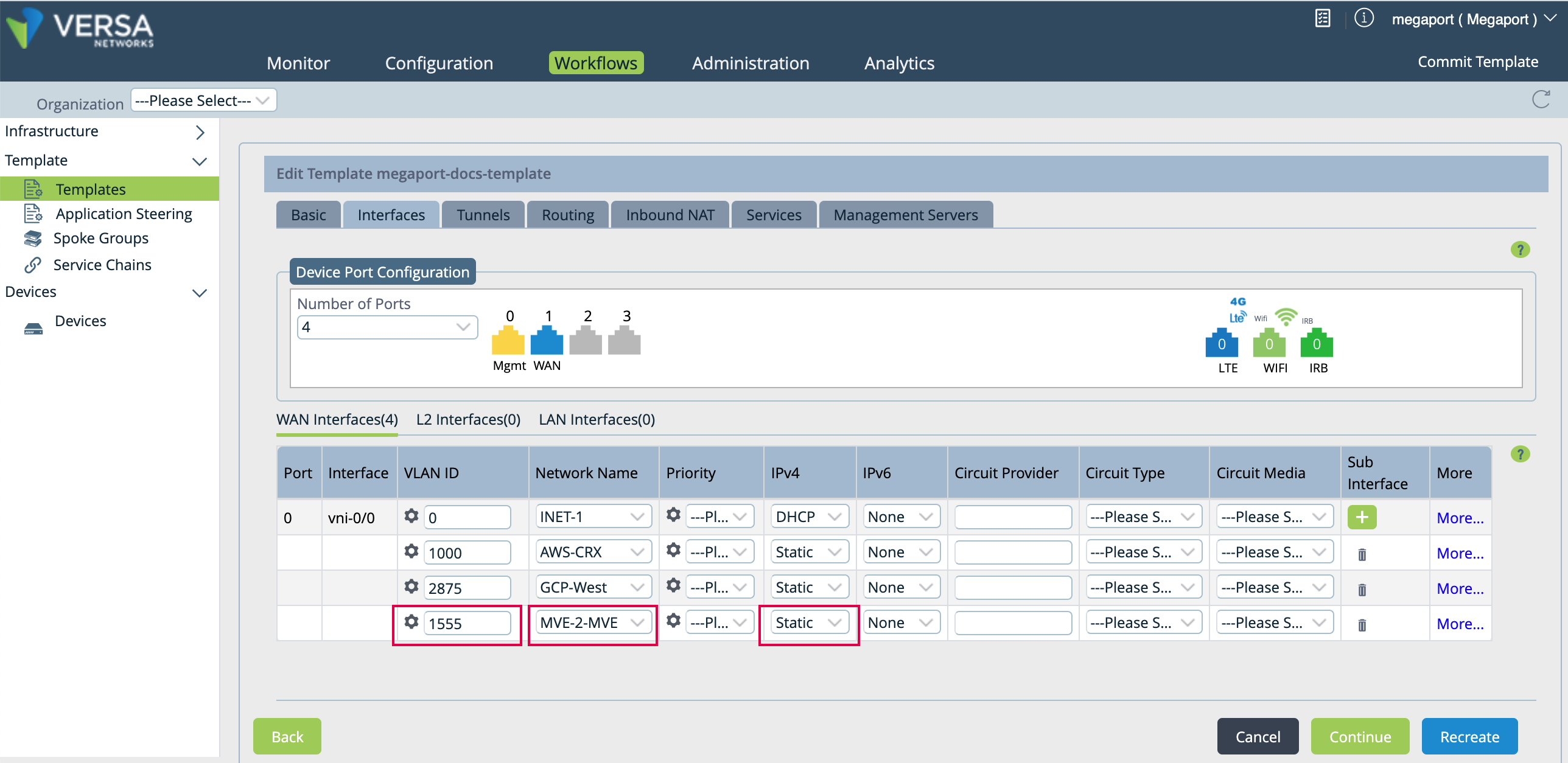1568x763 pixels.
Task: Open the Organization select dropdown
Action: pos(203,100)
